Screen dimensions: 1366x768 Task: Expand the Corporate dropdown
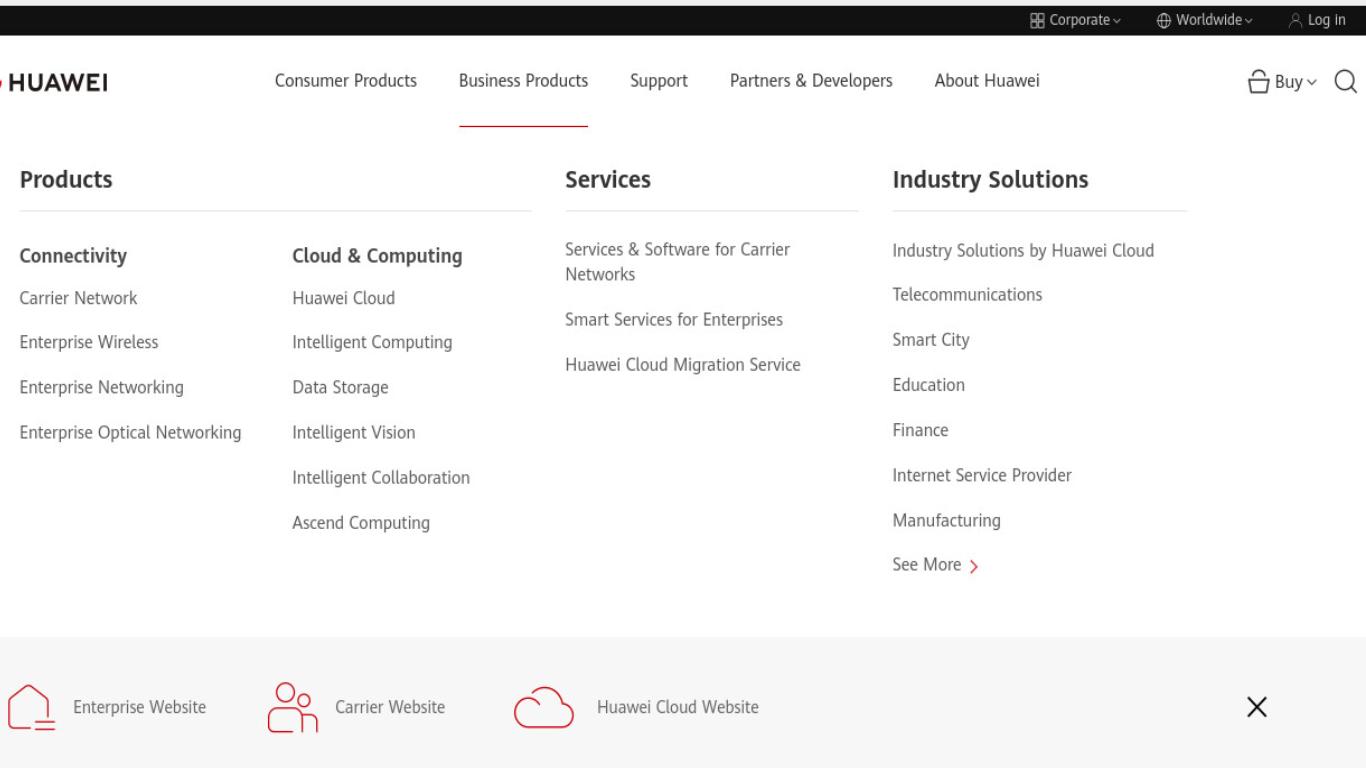point(1075,20)
